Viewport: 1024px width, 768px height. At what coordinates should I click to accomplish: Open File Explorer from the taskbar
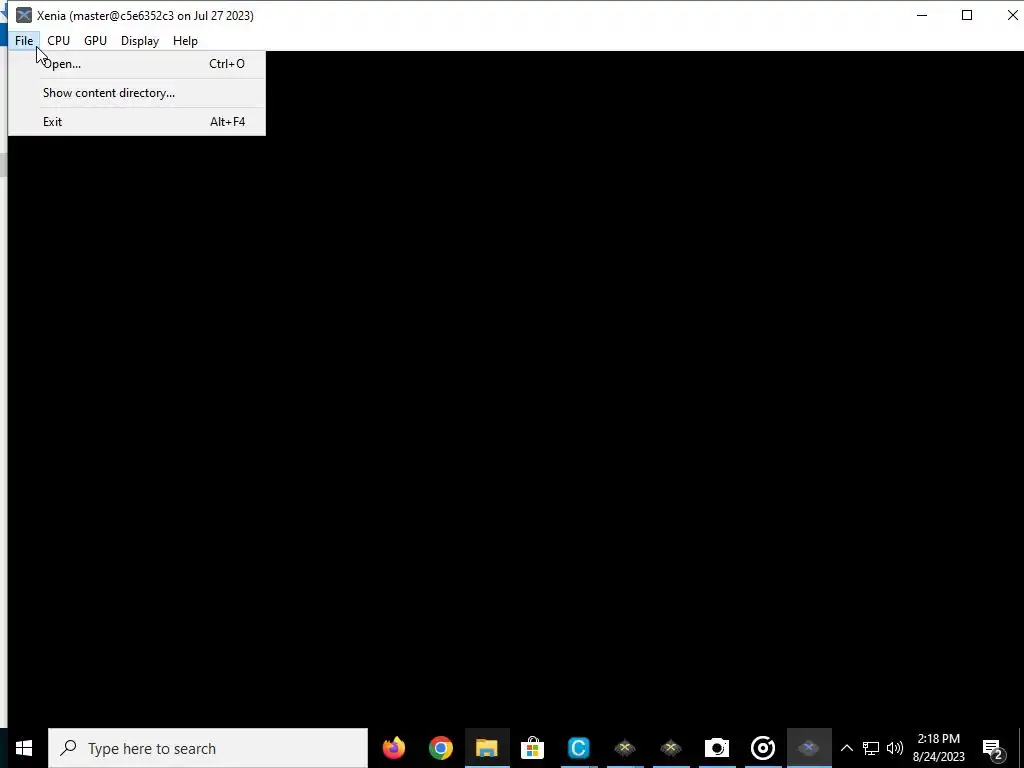(487, 748)
